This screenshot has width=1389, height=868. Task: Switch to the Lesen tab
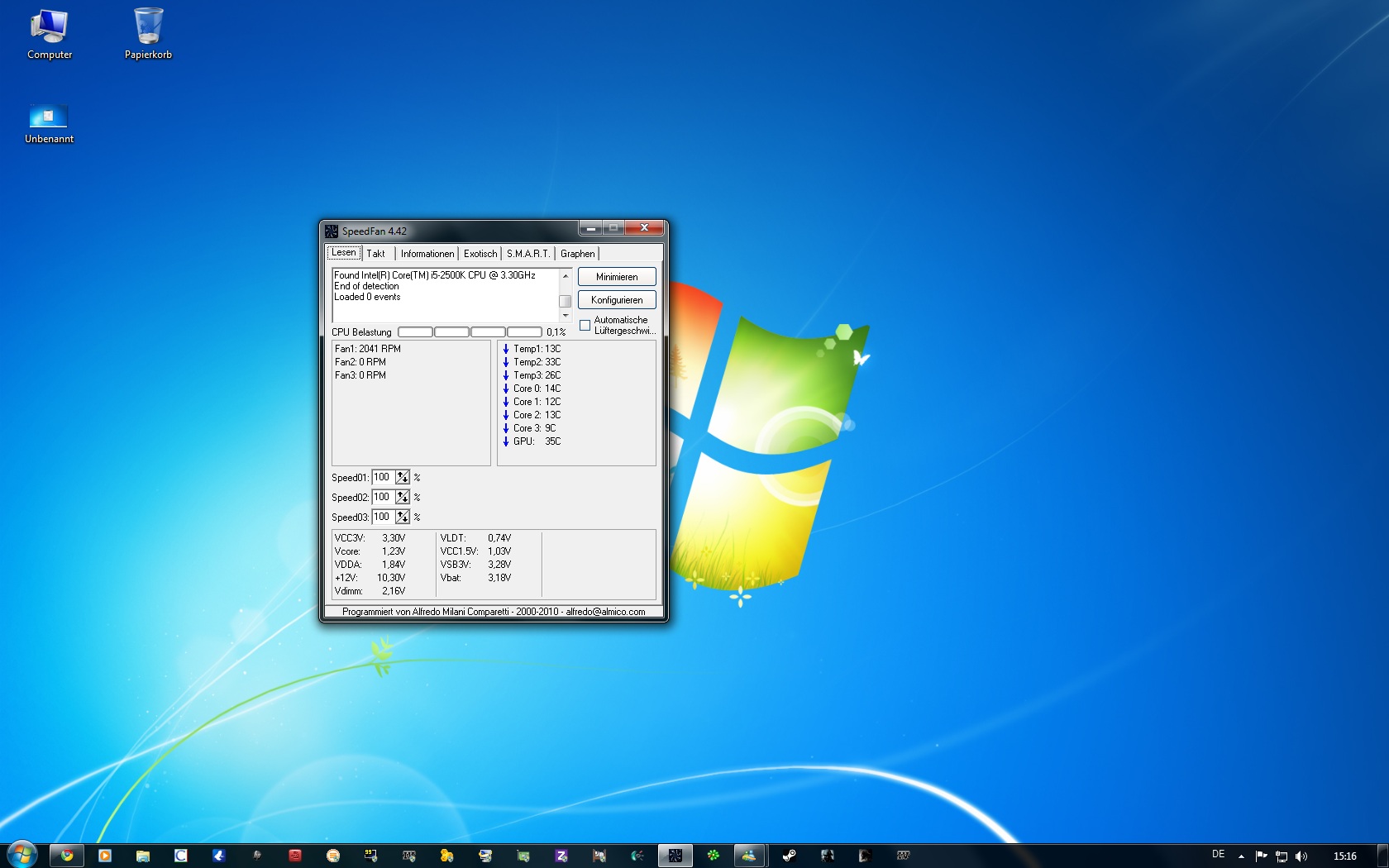click(x=344, y=253)
